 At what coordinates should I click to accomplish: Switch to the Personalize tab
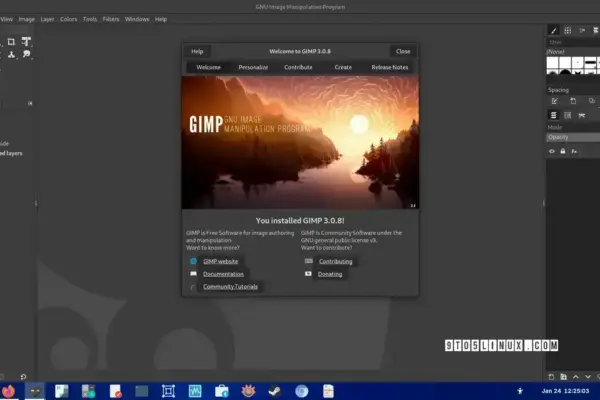tap(253, 67)
